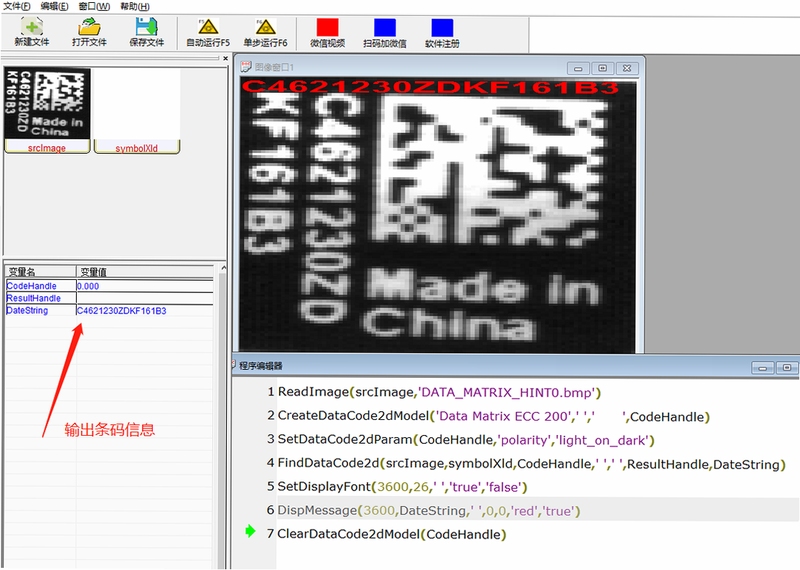Select code line 4 FindDataCode2d
This screenshot has height=570, width=800.
pyautogui.click(x=532, y=464)
